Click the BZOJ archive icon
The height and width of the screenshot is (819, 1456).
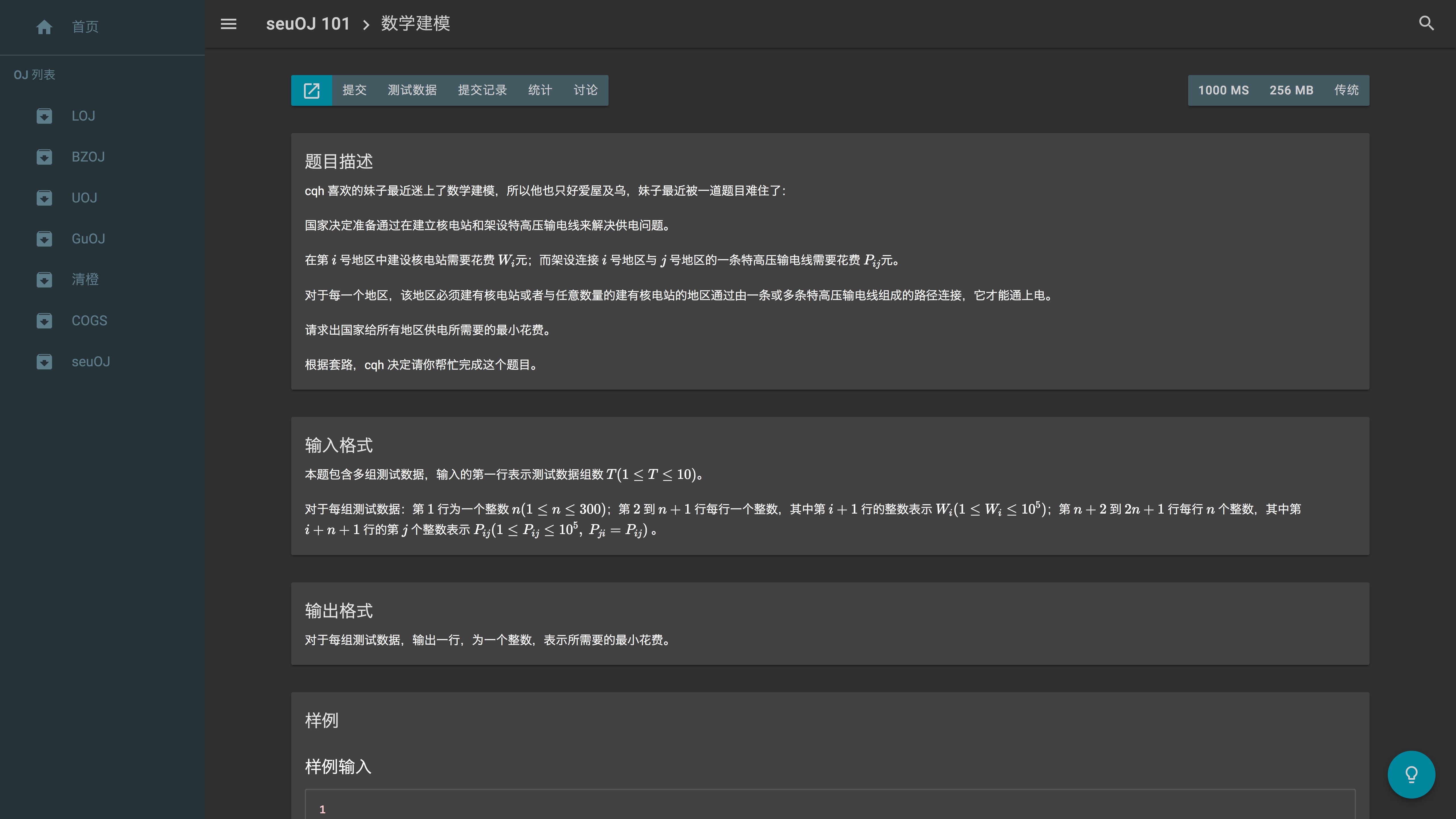coord(44,157)
